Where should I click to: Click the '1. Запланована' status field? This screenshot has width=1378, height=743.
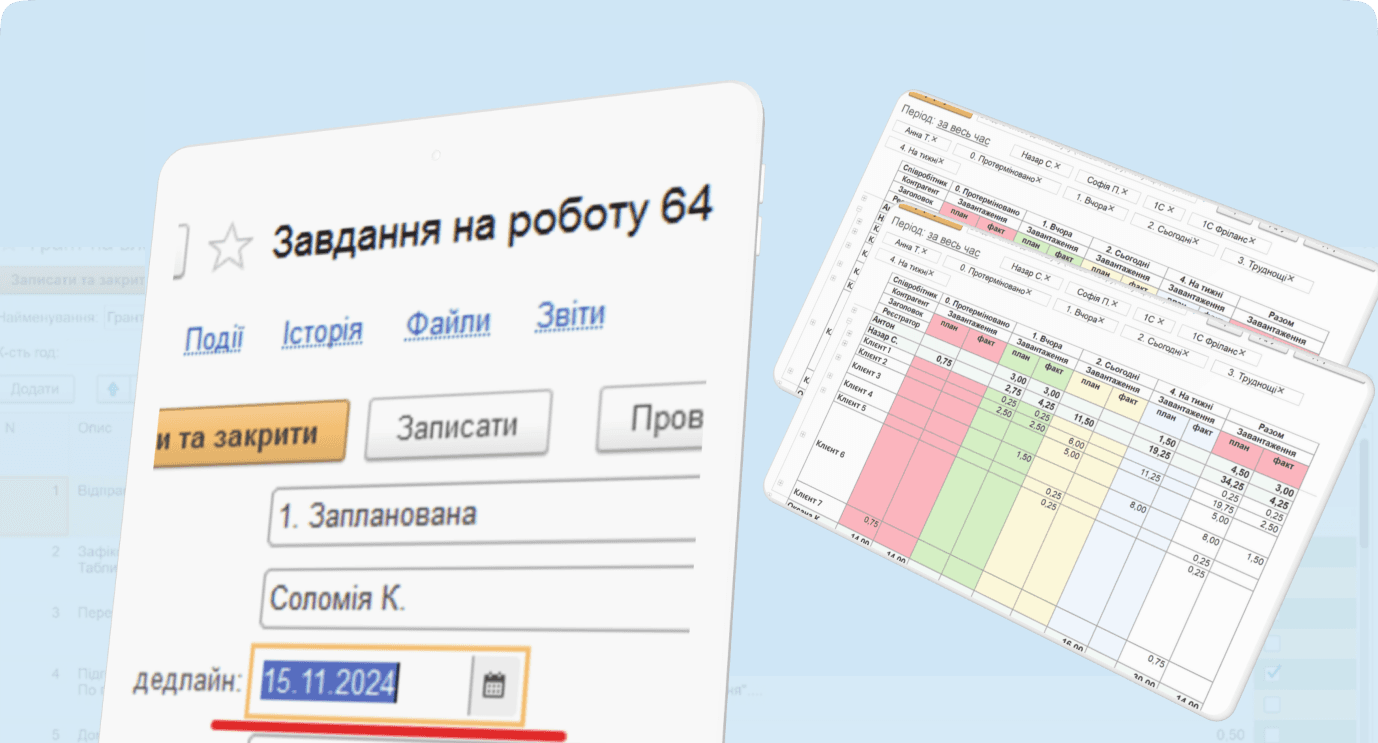point(483,514)
